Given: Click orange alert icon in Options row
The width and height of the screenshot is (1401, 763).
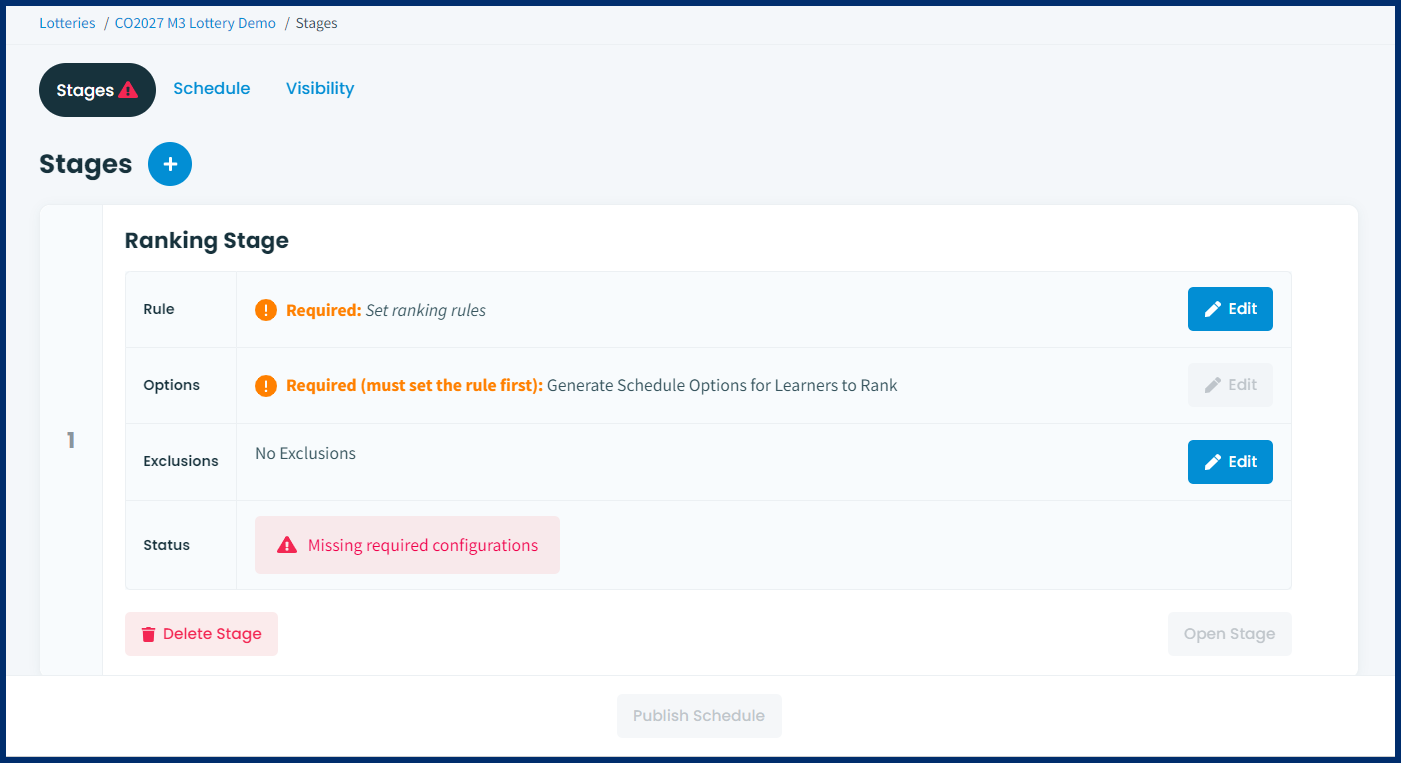Looking at the screenshot, I should [265, 385].
